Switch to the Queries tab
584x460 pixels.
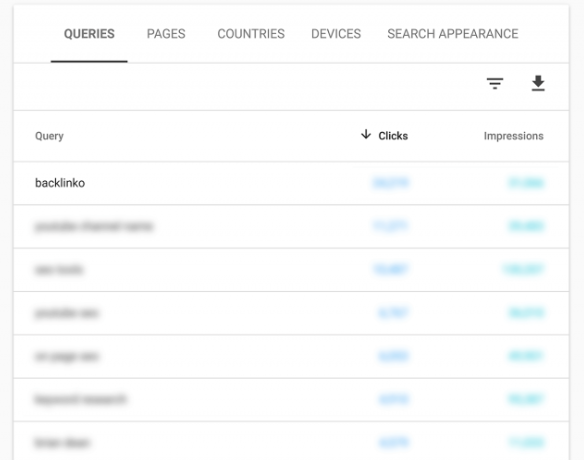(89, 34)
